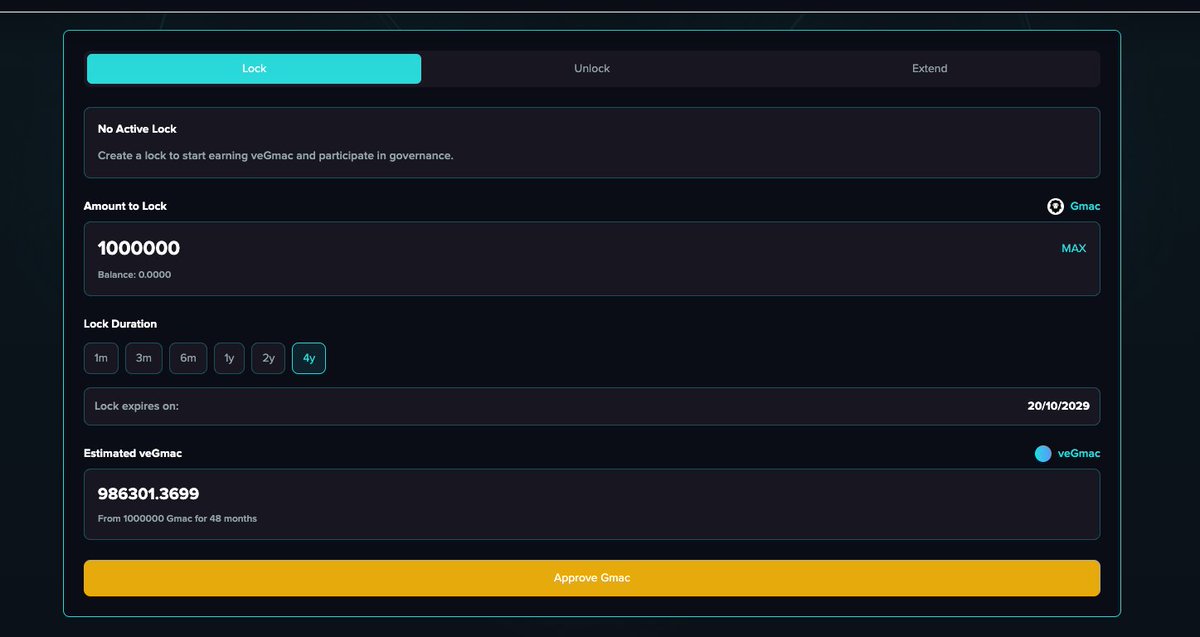
Task: Select the 1m lock duration
Action: pos(101,358)
